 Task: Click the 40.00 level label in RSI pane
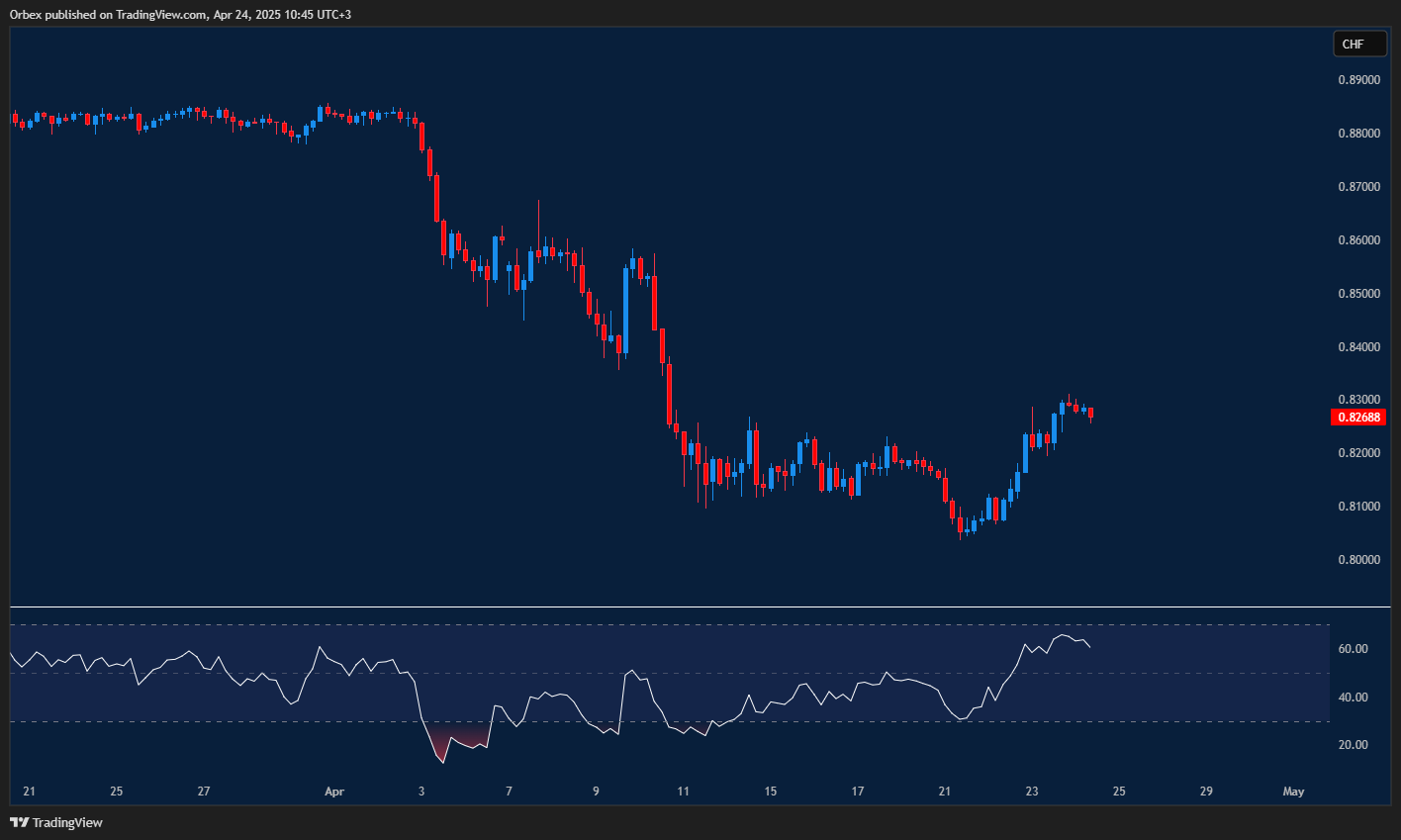pyautogui.click(x=1355, y=695)
